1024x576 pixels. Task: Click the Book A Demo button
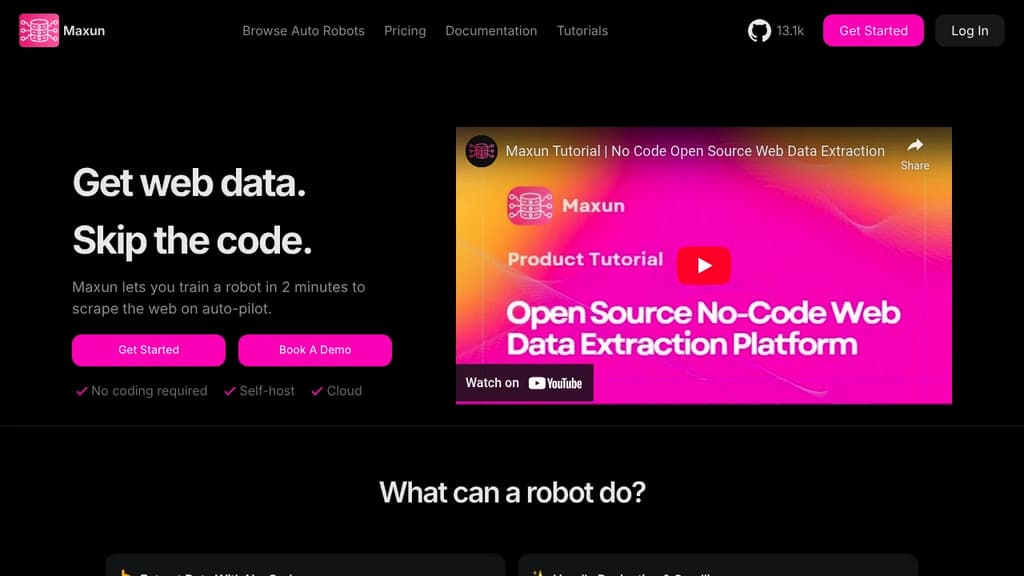coord(315,350)
